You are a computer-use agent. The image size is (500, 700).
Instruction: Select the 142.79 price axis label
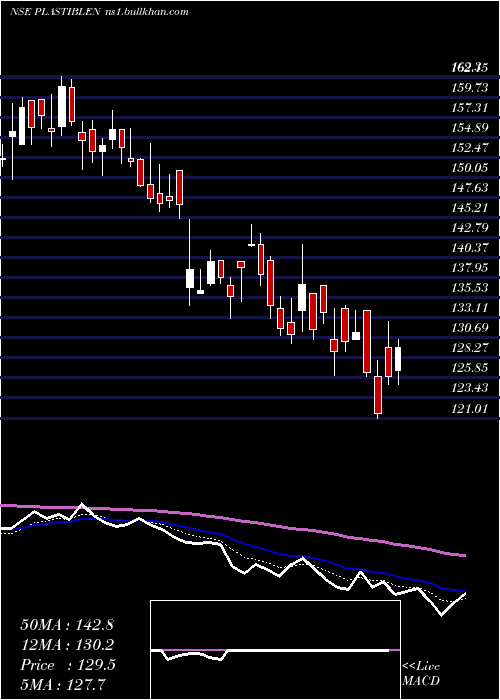click(470, 227)
